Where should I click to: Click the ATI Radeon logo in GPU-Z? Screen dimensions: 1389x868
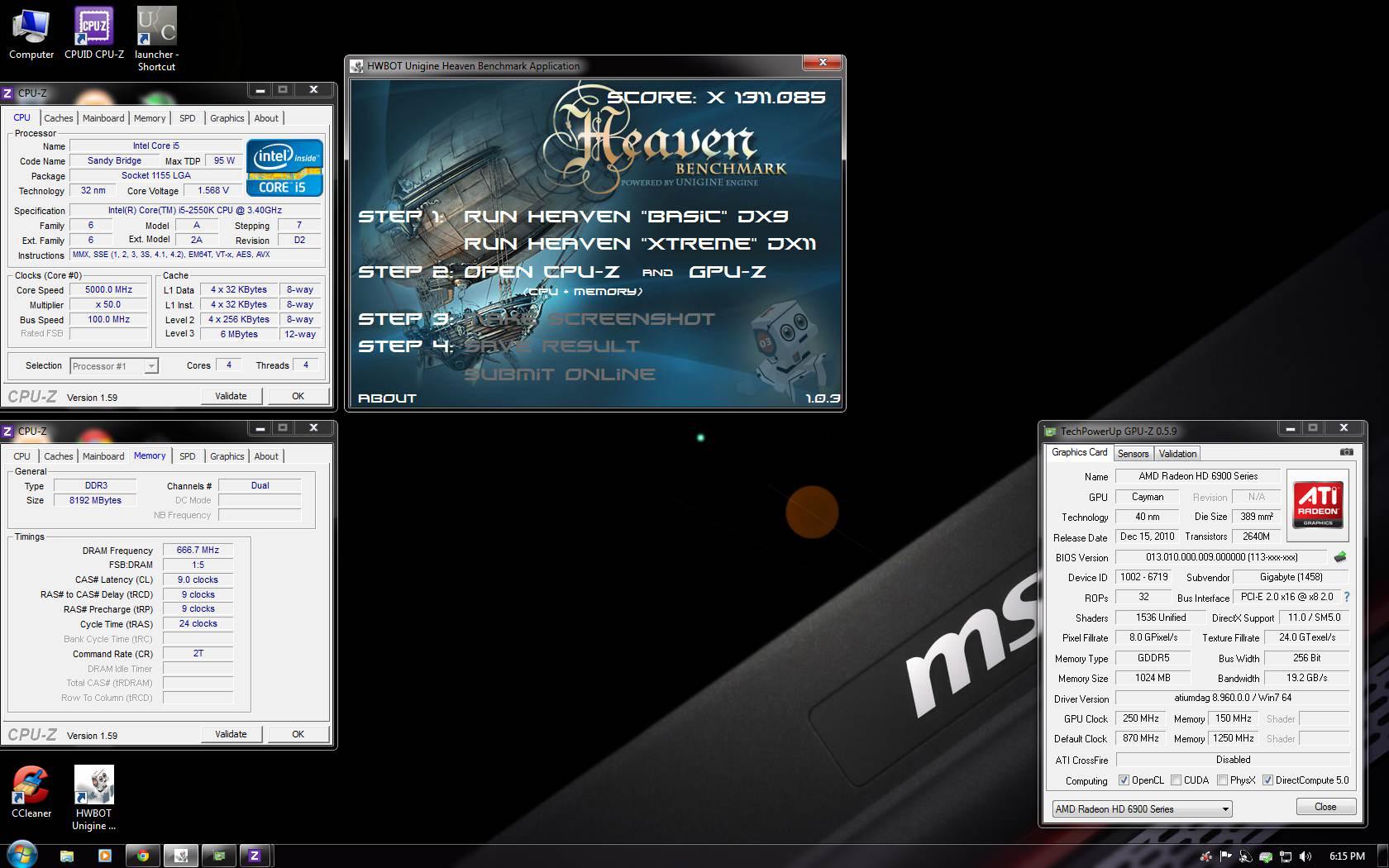click(1318, 505)
